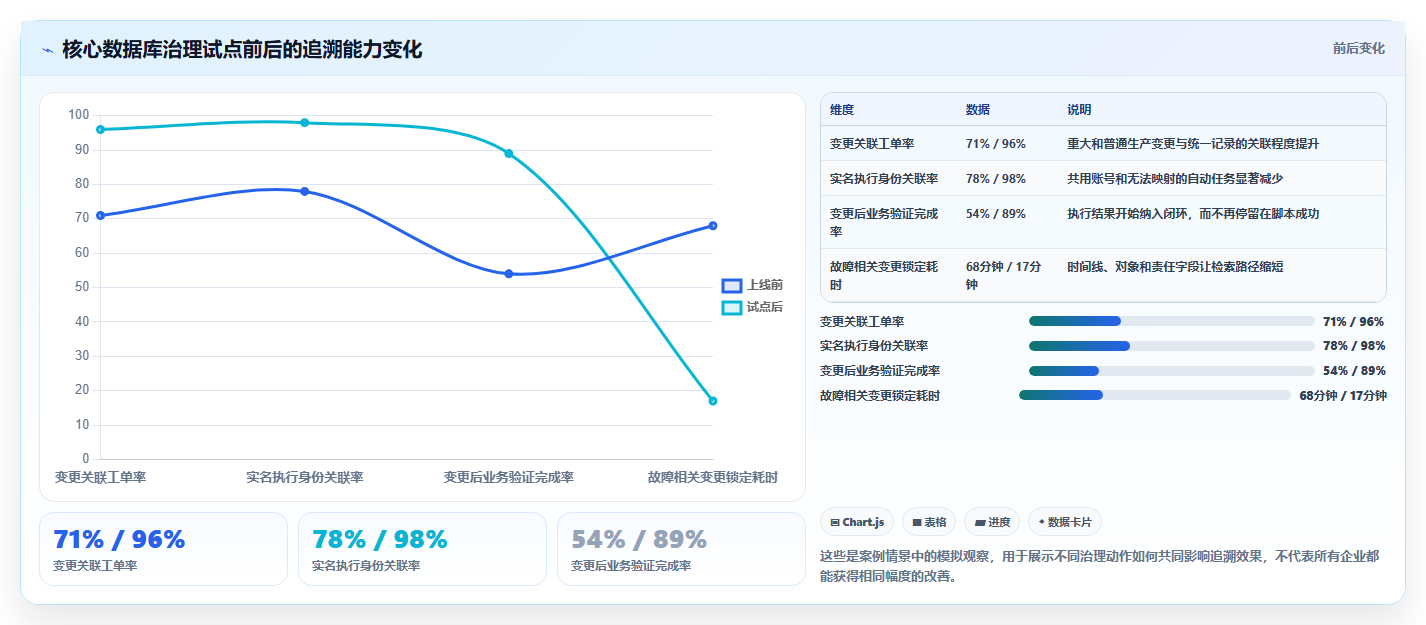This screenshot has width=1426, height=625.
Task: Click description 时间线、对象和责任字段让检索路径缩短
Action: tap(1175, 266)
